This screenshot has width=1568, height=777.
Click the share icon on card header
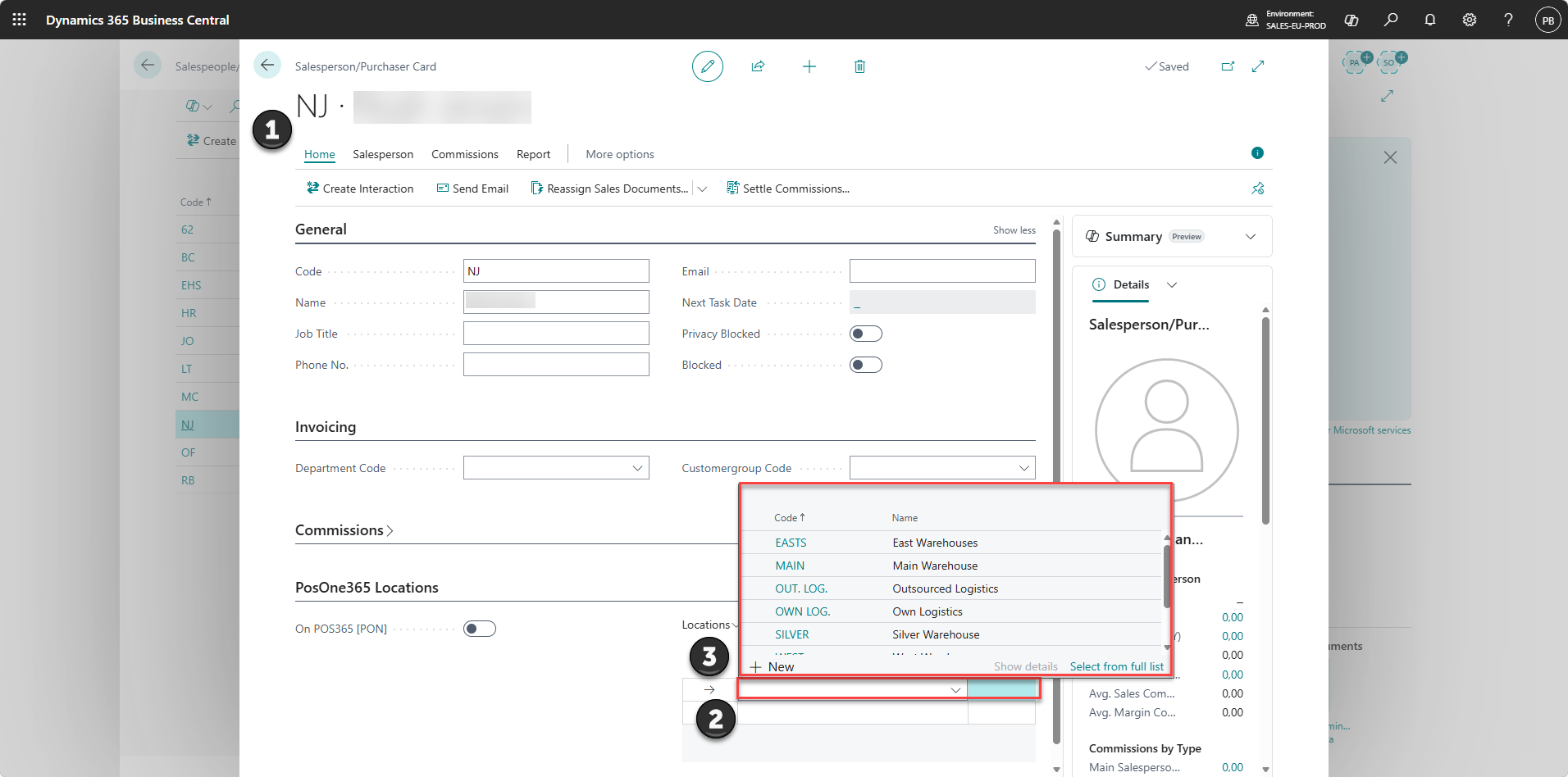click(x=758, y=66)
